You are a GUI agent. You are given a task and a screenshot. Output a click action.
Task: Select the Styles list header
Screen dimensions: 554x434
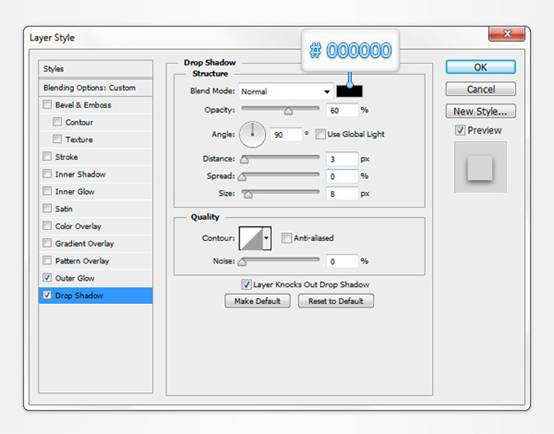pyautogui.click(x=95, y=69)
